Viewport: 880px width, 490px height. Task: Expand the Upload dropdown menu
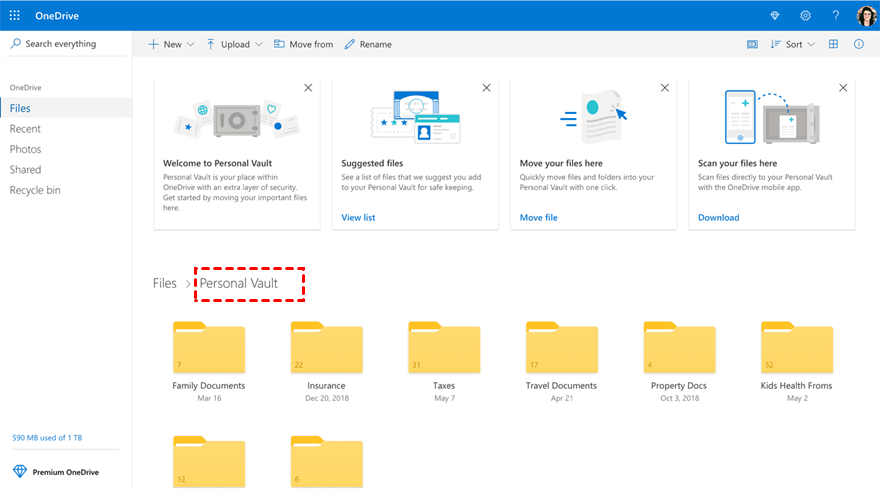click(x=234, y=44)
